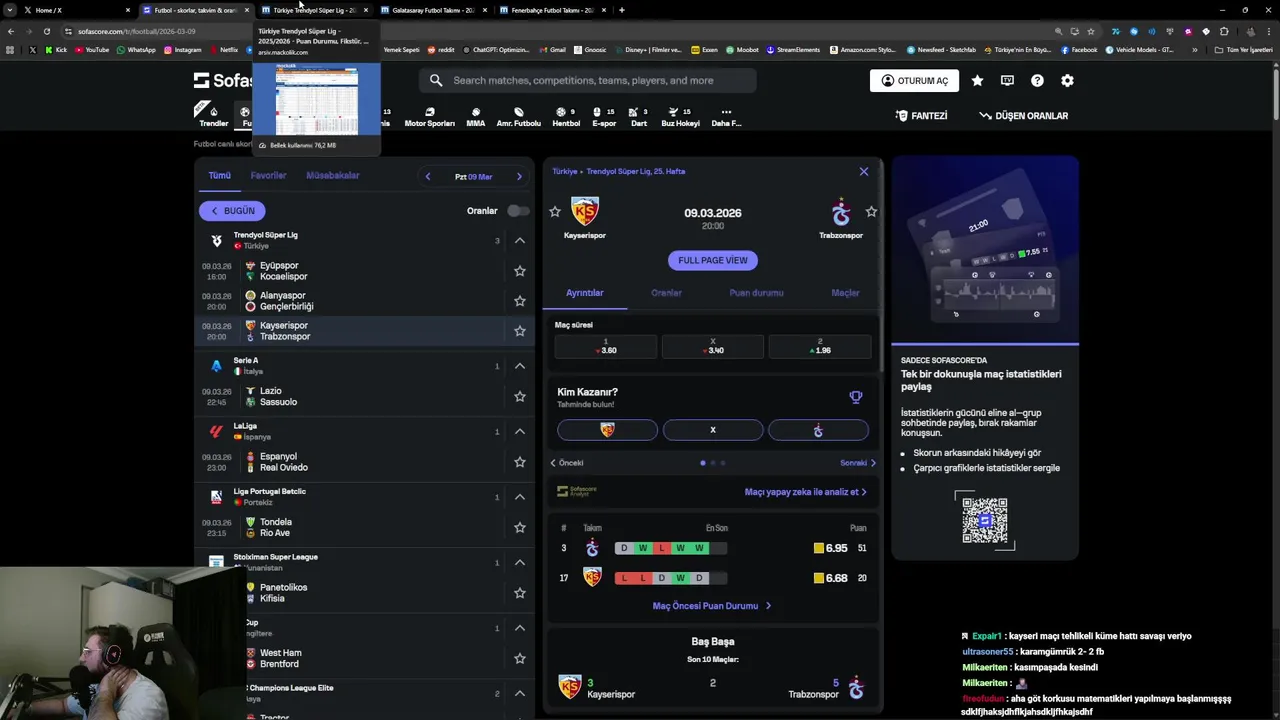Favorite the Tondela vs Rio Ave match
1280x720 pixels.
tap(520, 527)
